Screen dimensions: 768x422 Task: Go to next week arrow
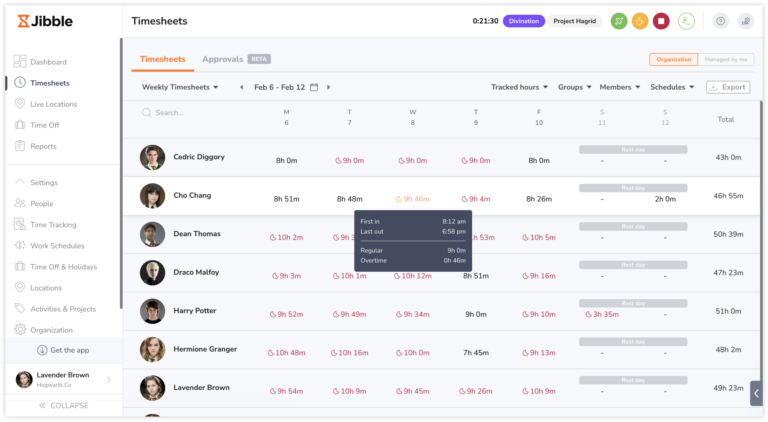(329, 87)
